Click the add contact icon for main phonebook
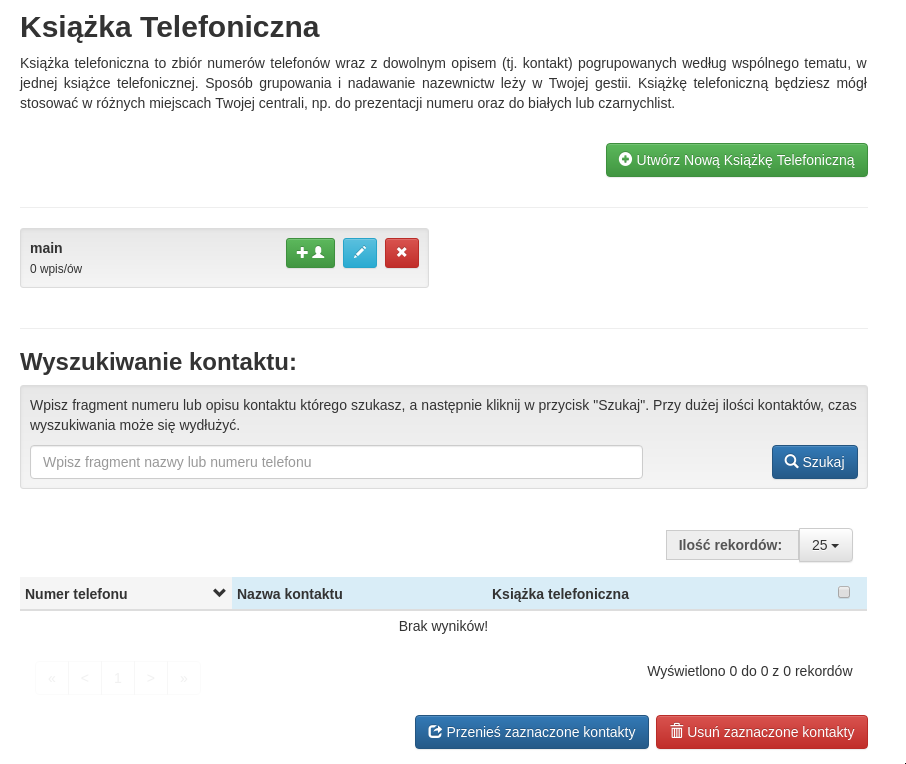The width and height of the screenshot is (906, 764). (310, 253)
